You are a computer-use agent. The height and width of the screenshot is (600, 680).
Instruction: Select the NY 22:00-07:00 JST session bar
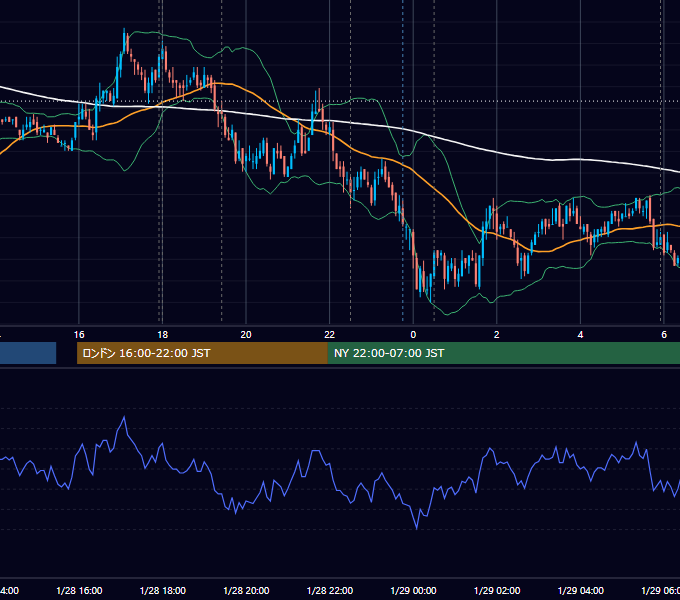(x=503, y=353)
